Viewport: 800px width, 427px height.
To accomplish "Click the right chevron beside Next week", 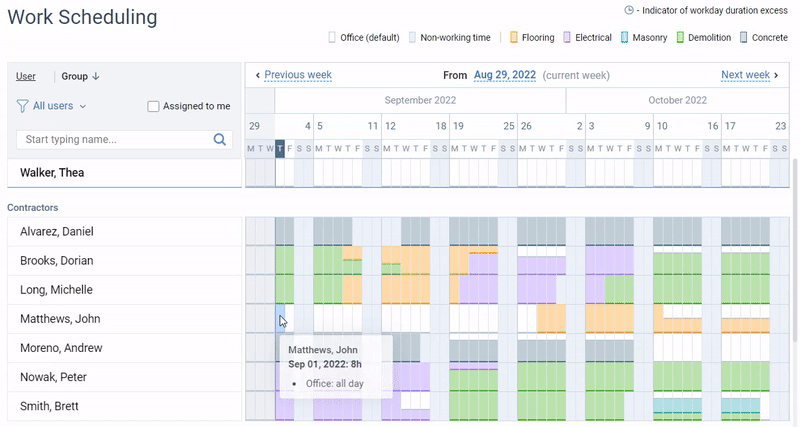I will pyautogui.click(x=777, y=75).
